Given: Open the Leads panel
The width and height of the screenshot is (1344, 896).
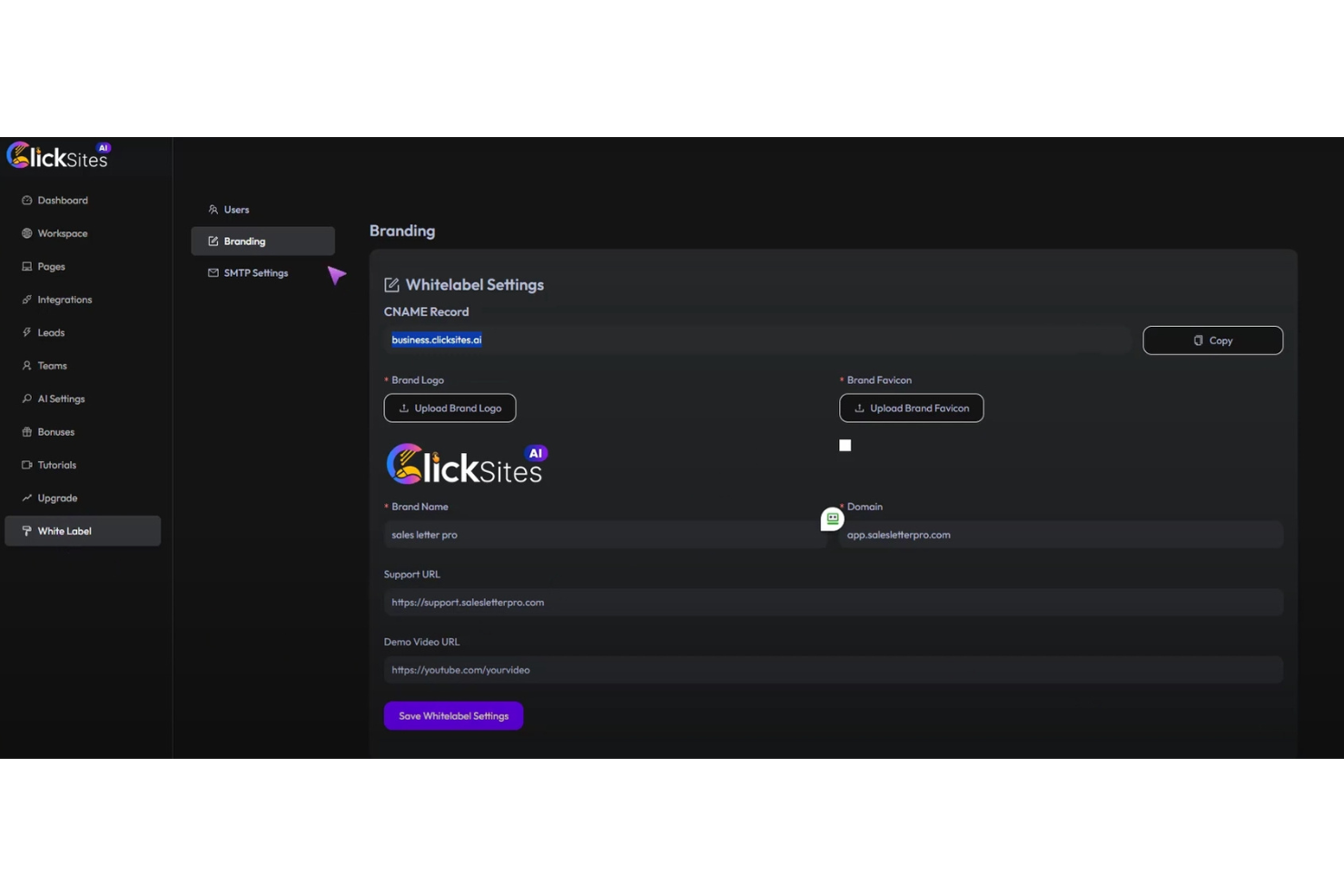Looking at the screenshot, I should pyautogui.click(x=51, y=332).
